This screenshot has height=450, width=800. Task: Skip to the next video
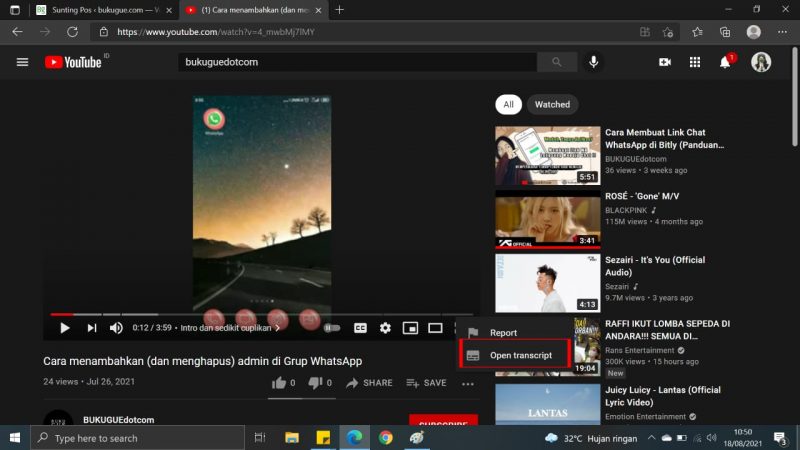(x=92, y=328)
